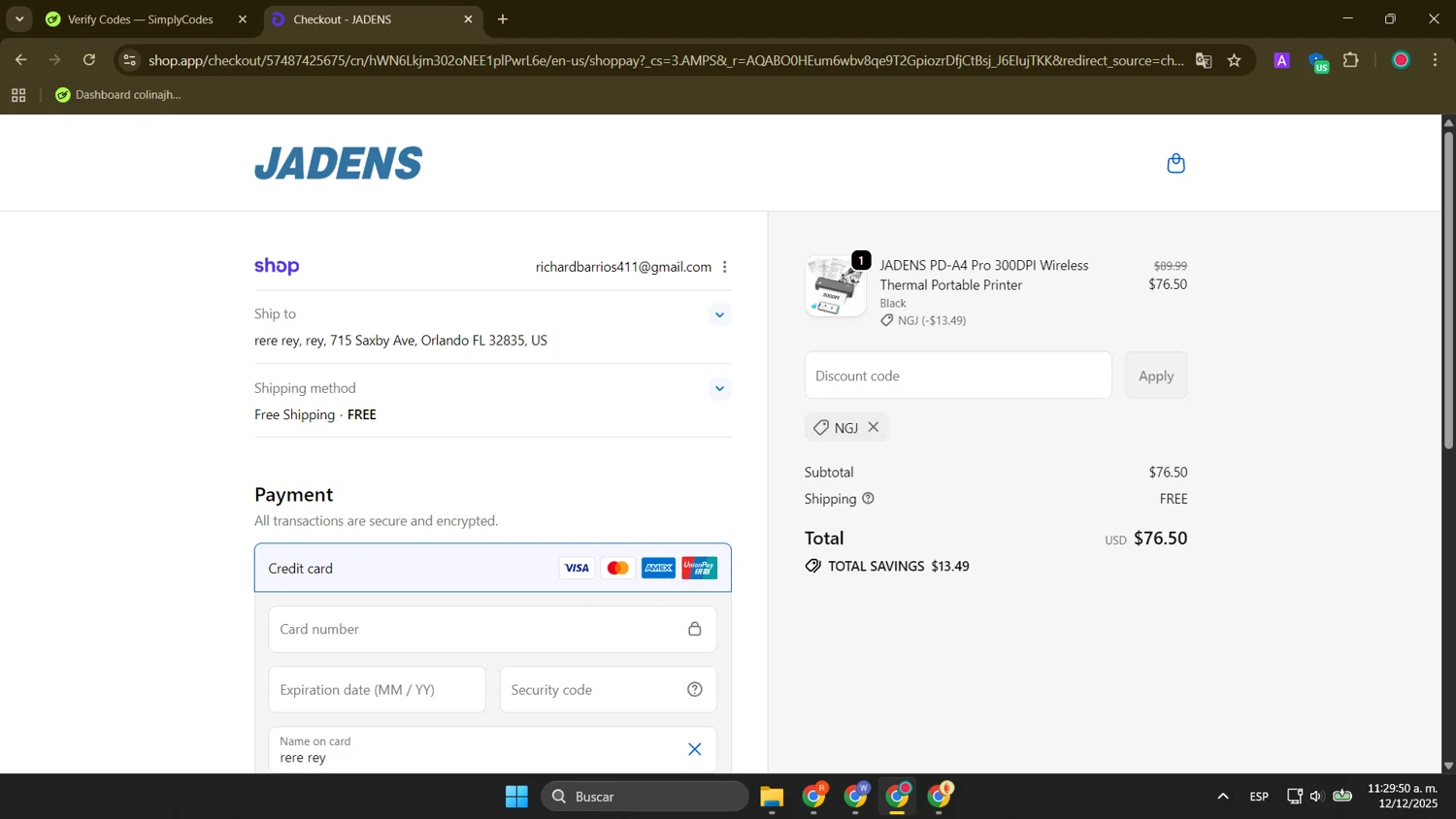This screenshot has height=819, width=1456.
Task: Open shipping info help icon
Action: coord(868,498)
